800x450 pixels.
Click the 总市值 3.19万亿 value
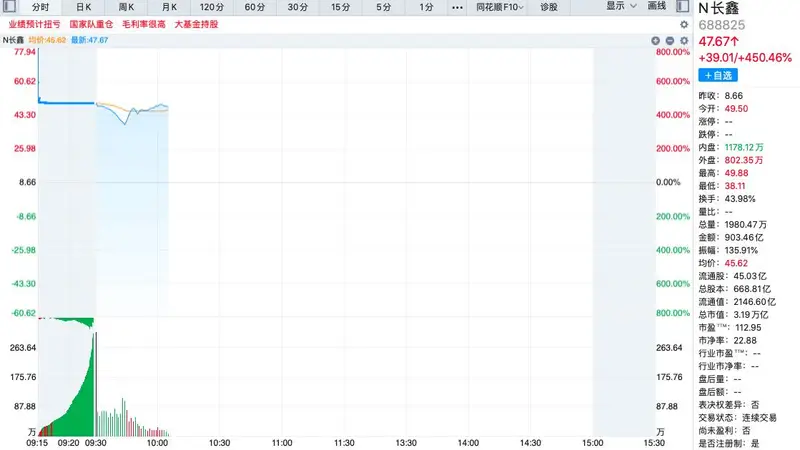[x=751, y=315]
